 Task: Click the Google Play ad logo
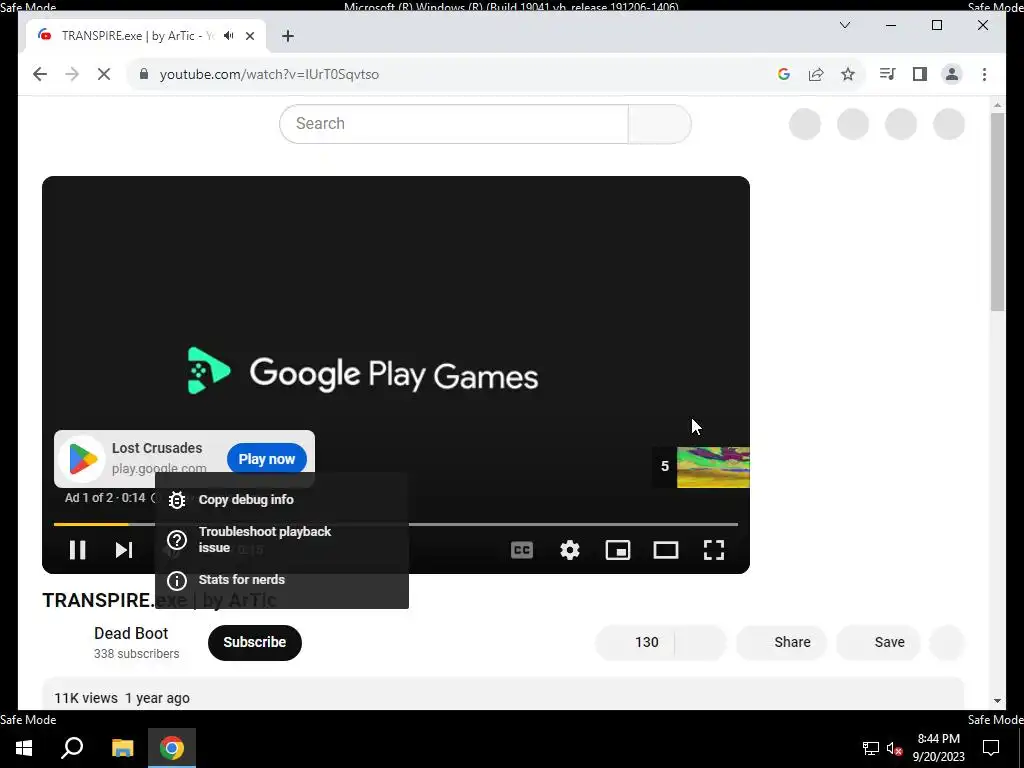[82, 459]
